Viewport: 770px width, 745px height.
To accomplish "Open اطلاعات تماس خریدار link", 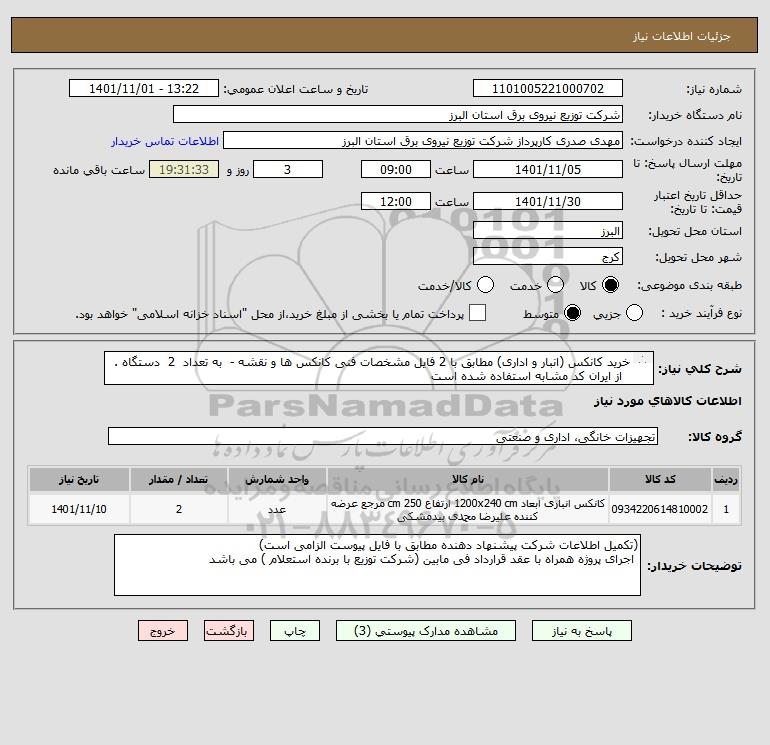I will (165, 141).
